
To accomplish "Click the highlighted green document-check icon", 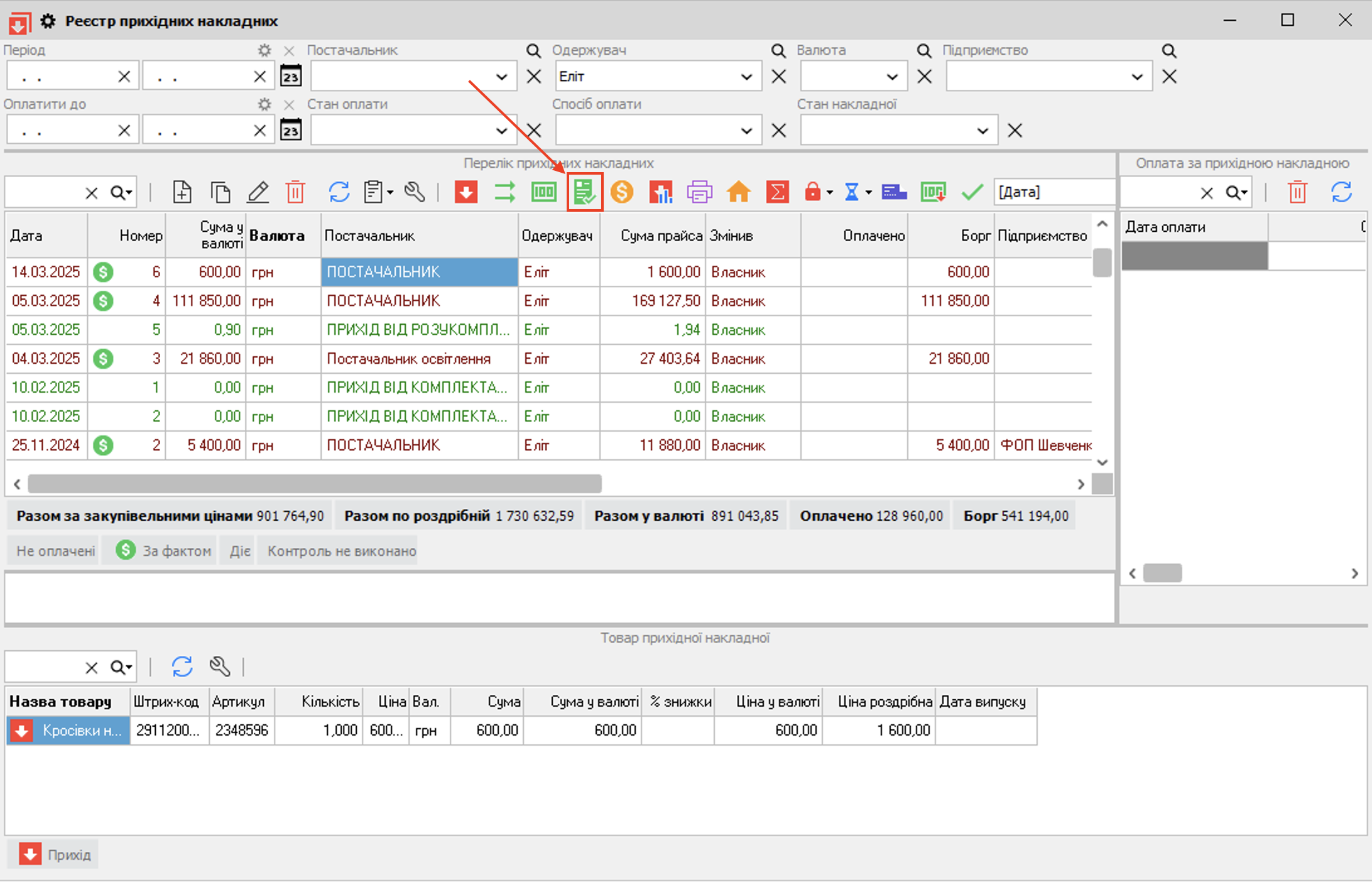I will [584, 192].
